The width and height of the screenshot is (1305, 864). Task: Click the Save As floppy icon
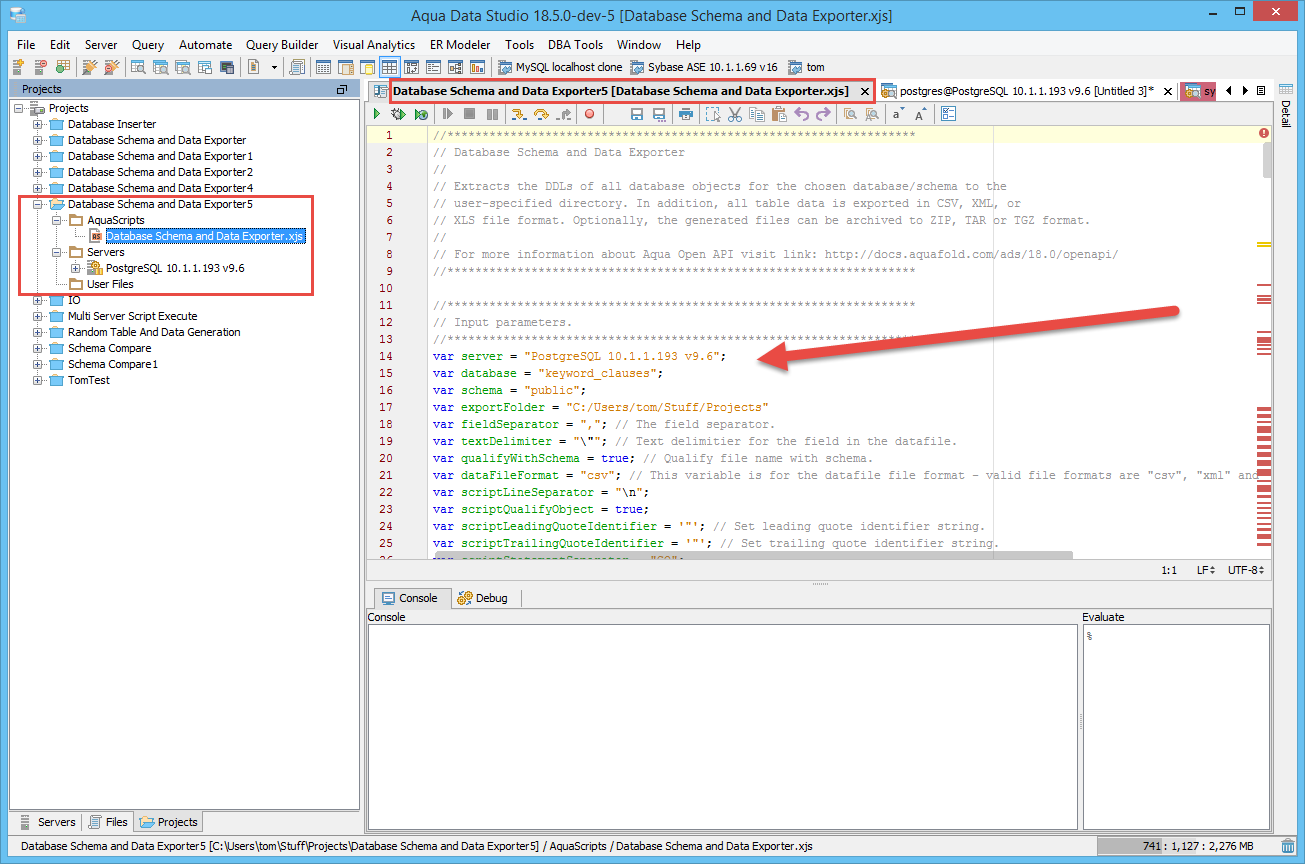coord(659,114)
